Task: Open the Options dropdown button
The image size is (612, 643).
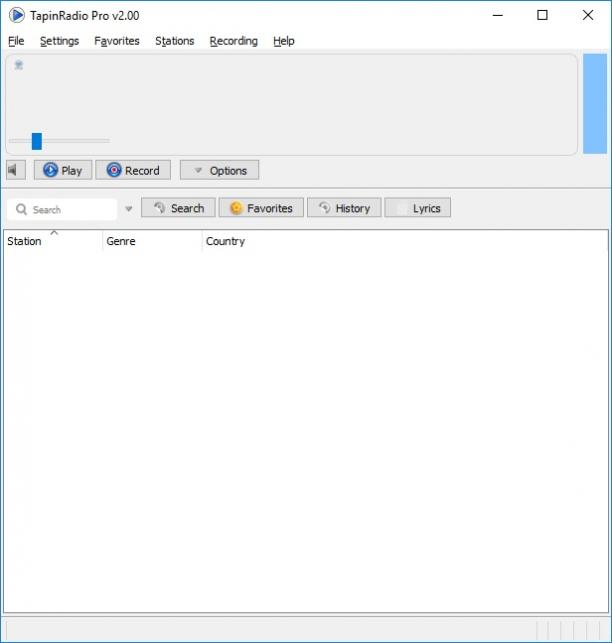Action: 219,170
